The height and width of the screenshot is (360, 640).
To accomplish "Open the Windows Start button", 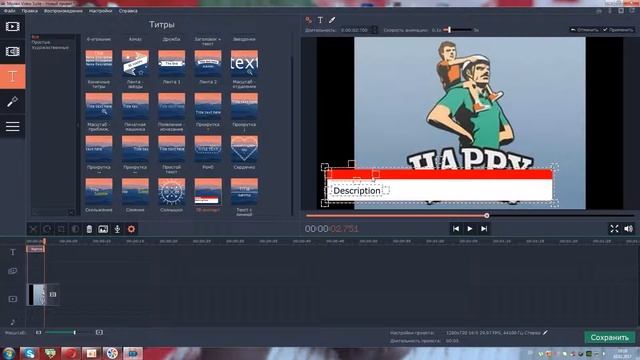I will point(8,353).
